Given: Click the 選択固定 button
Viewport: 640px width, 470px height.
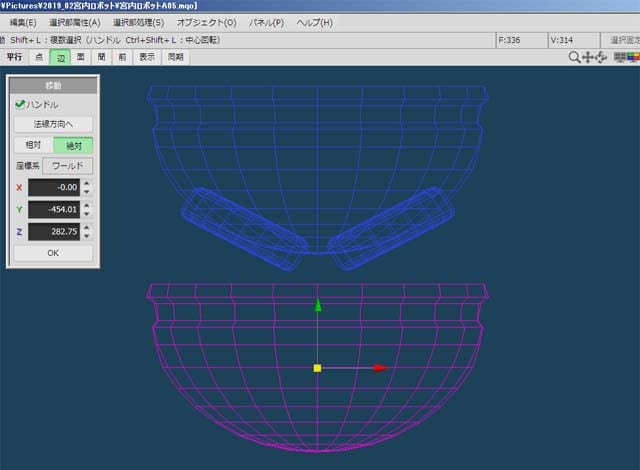Looking at the screenshot, I should [x=624, y=40].
